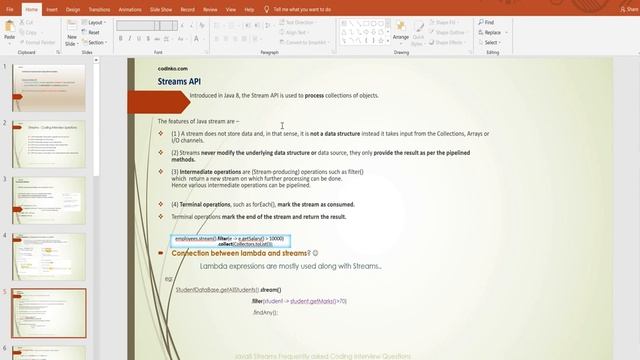This screenshot has height=360, width=640.
Task: Select slide 1 thumbnail
Action: point(49,88)
